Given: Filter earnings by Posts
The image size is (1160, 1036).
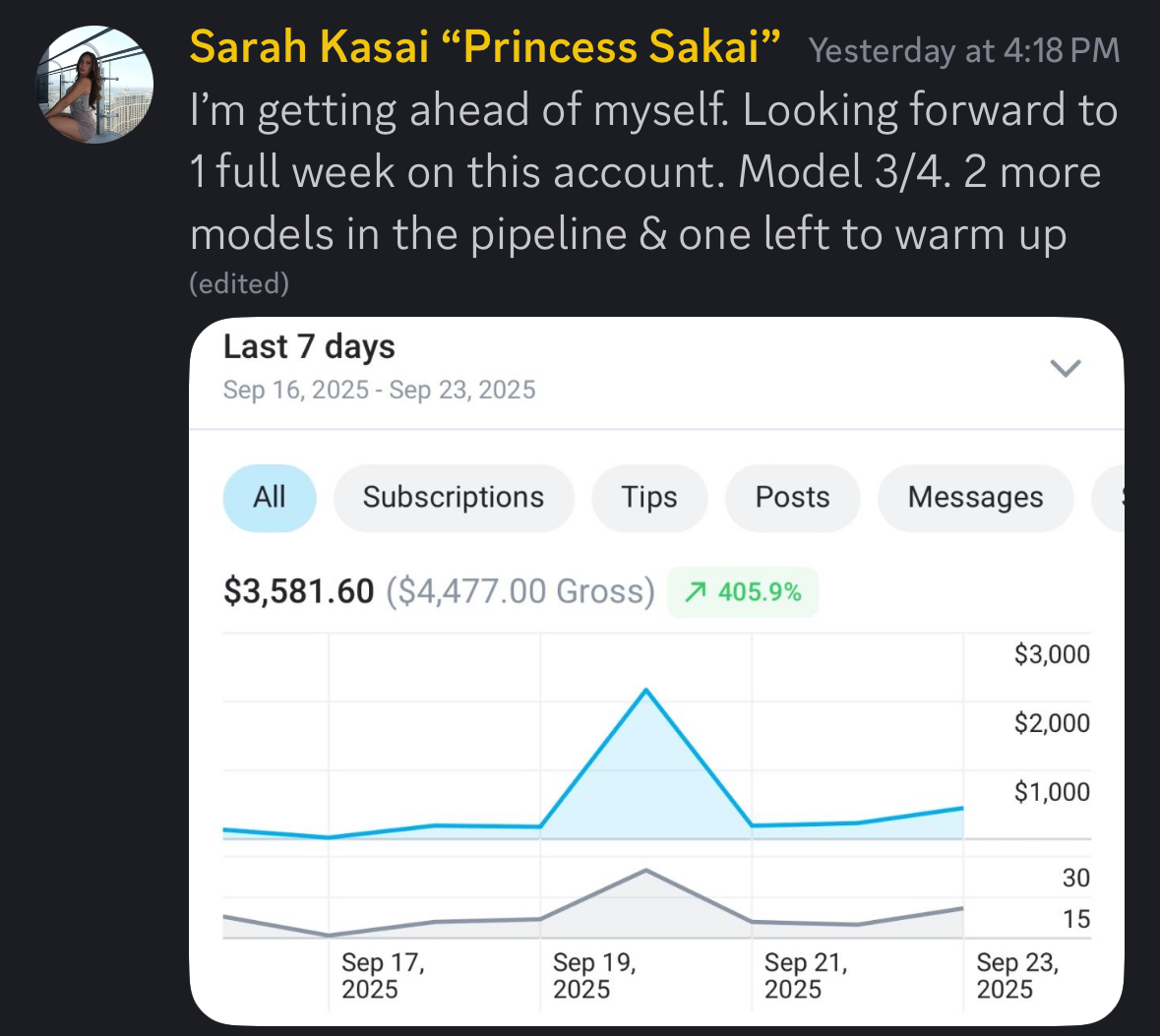Looking at the screenshot, I should click(792, 498).
